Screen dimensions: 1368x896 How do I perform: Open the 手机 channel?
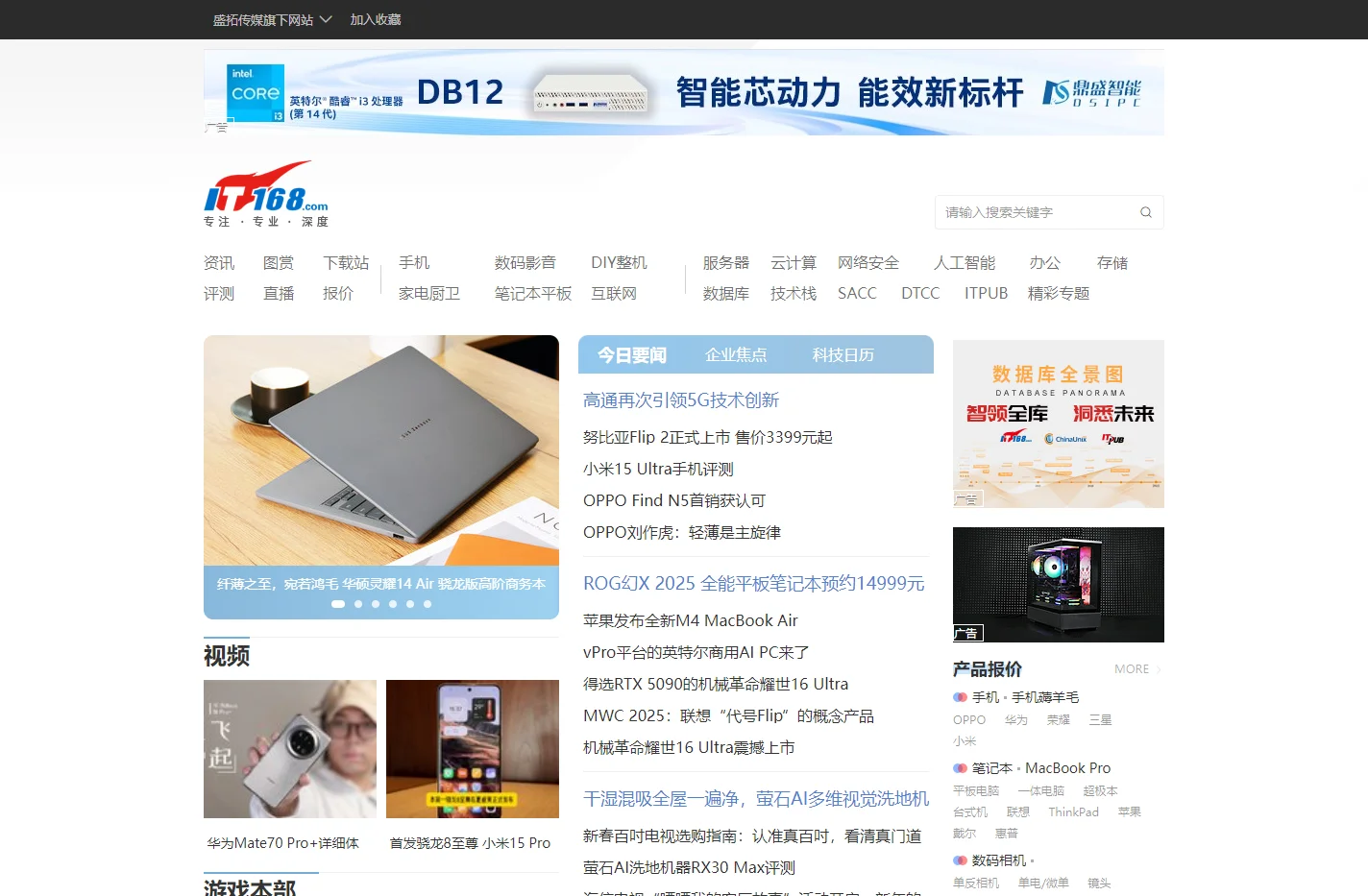coord(414,262)
